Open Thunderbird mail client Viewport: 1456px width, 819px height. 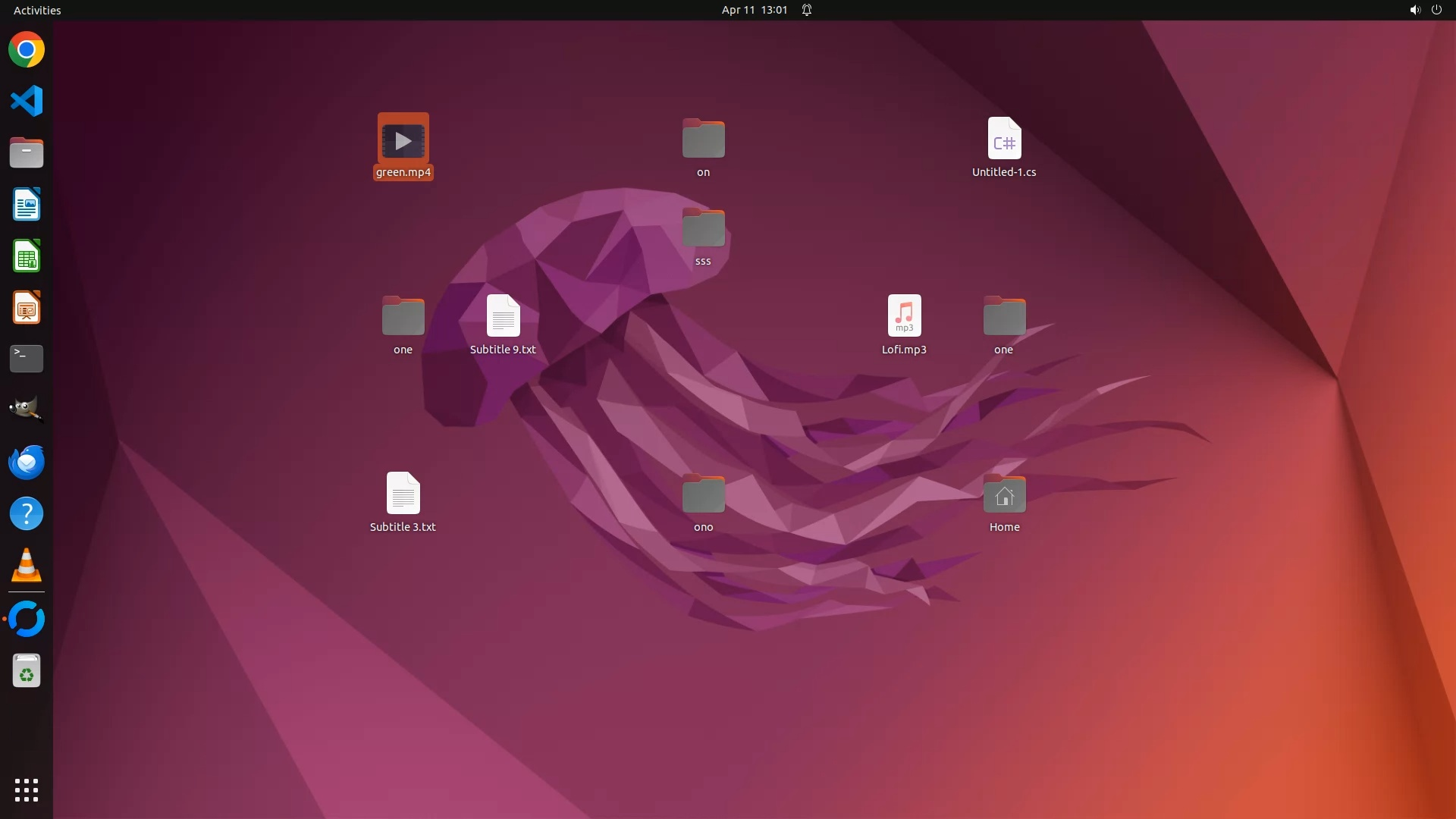click(27, 462)
